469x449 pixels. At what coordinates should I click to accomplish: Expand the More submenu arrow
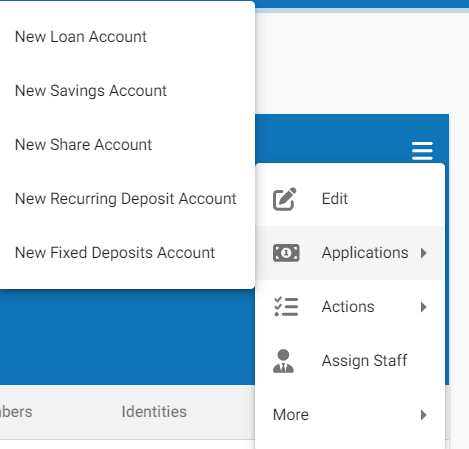pos(423,415)
